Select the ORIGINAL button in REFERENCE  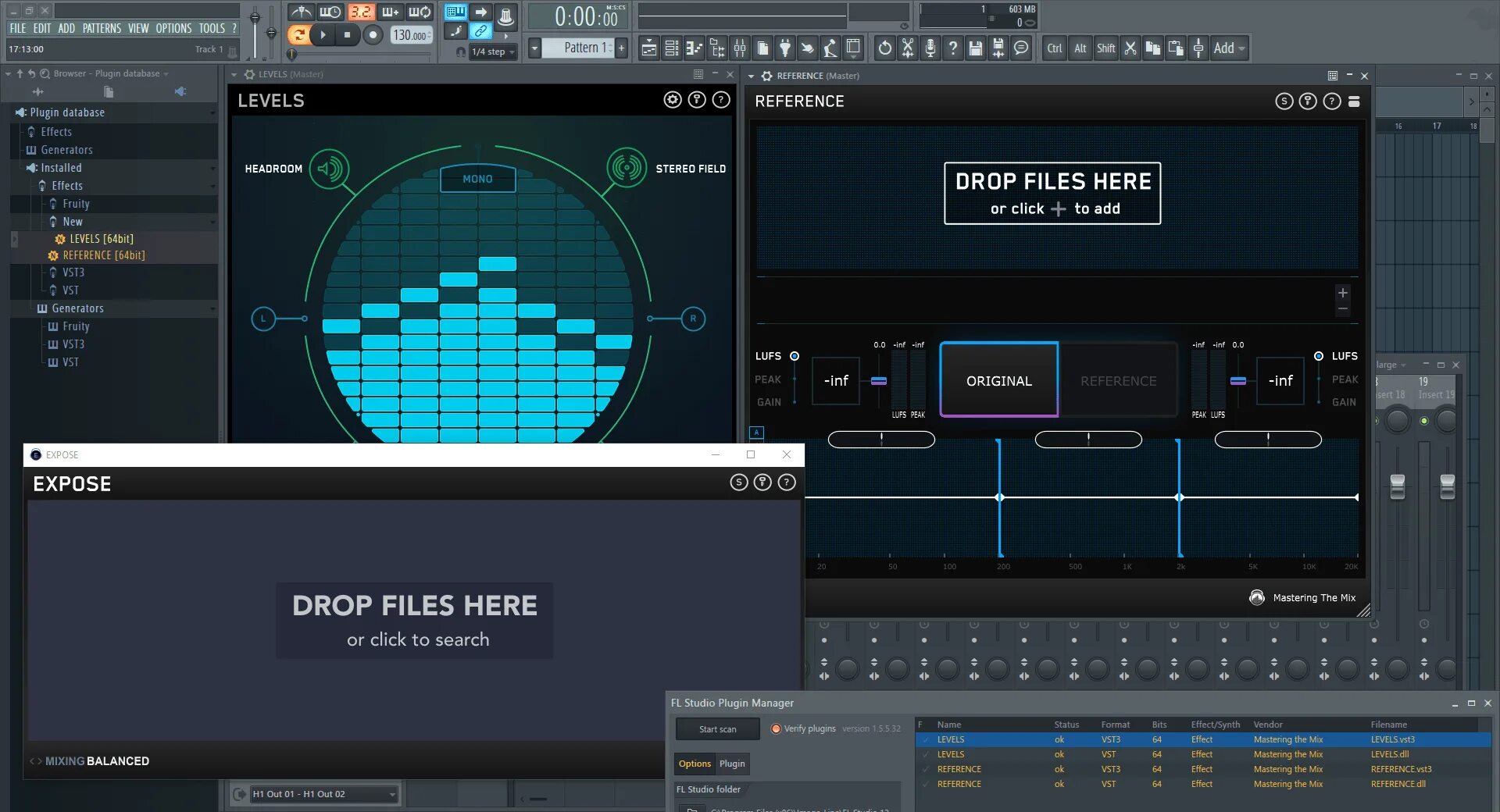coord(999,380)
